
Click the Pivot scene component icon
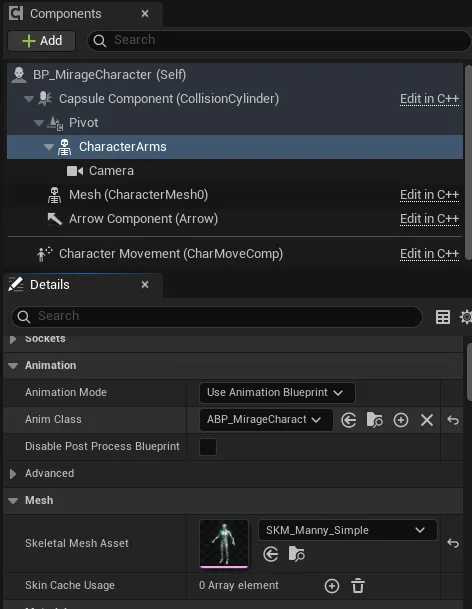(55, 123)
